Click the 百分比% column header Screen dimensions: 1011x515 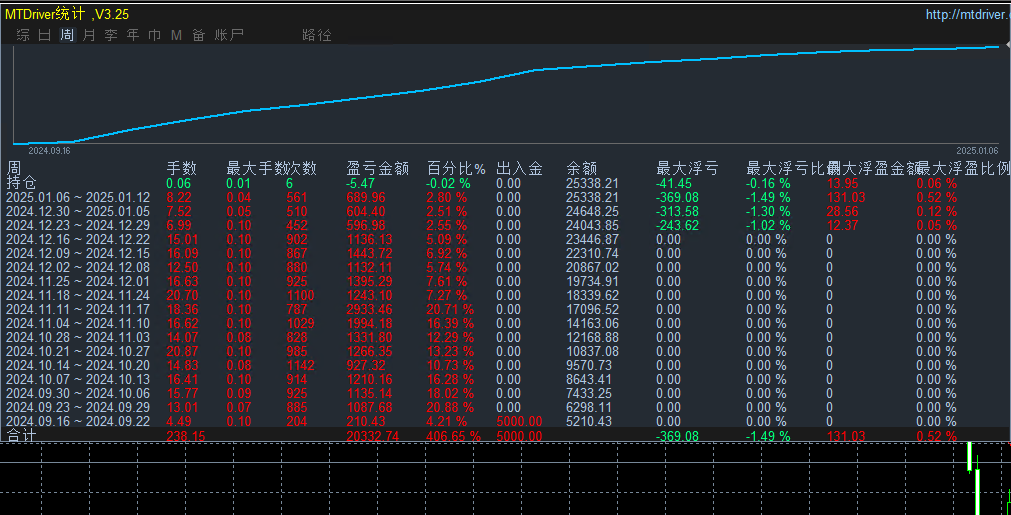coord(456,168)
